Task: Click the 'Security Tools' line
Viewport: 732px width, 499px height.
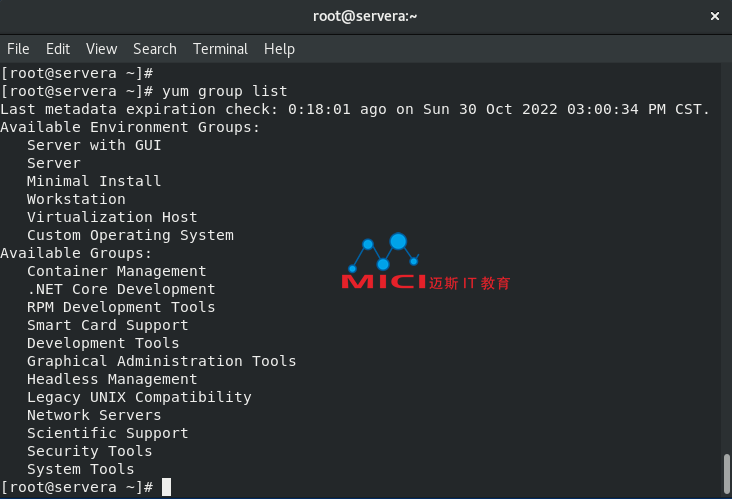Action: tap(89, 451)
